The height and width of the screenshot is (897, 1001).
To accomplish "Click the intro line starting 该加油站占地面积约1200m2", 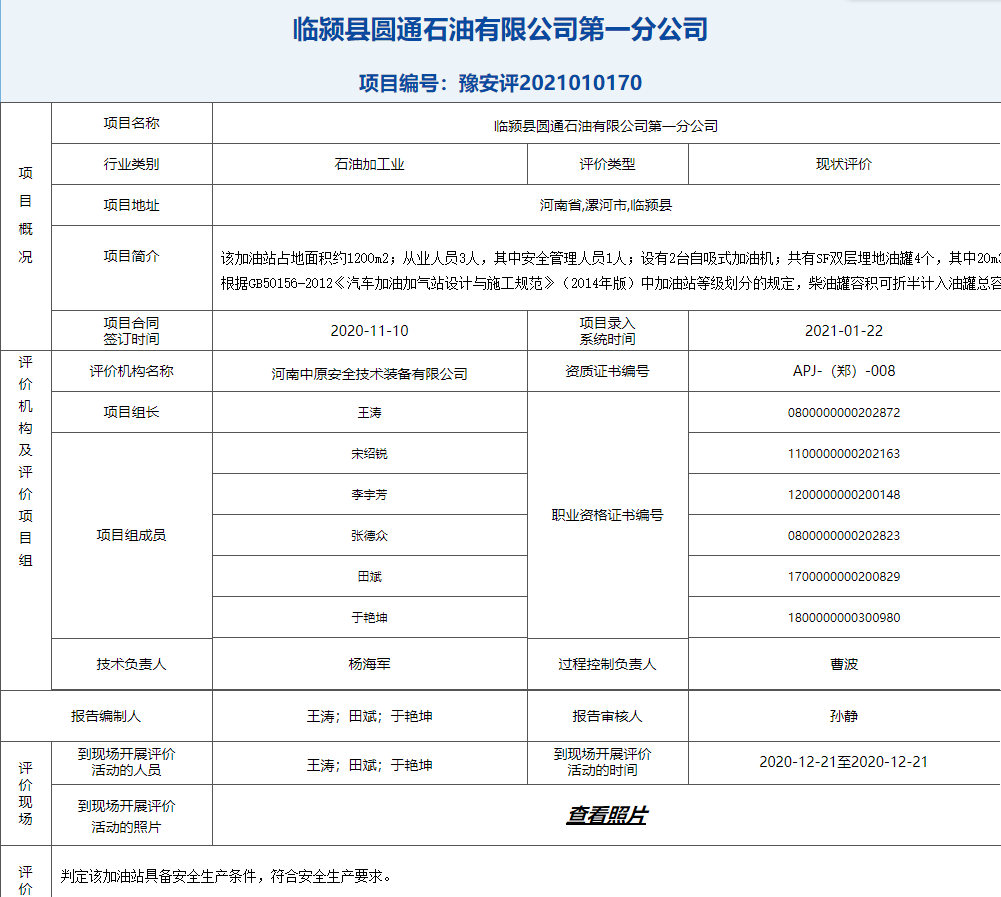I will pyautogui.click(x=610, y=258).
